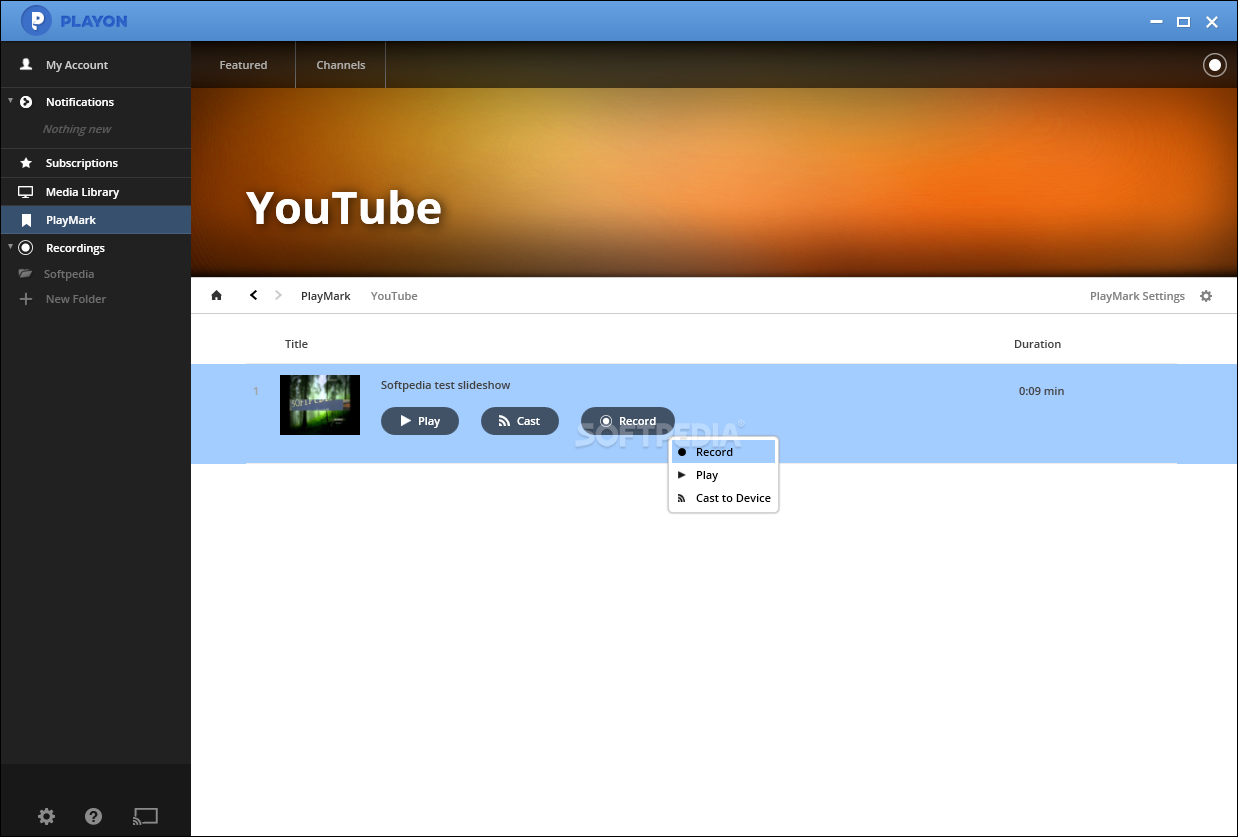Click the 0:09 min duration value
This screenshot has width=1238, height=837.
(x=1041, y=391)
